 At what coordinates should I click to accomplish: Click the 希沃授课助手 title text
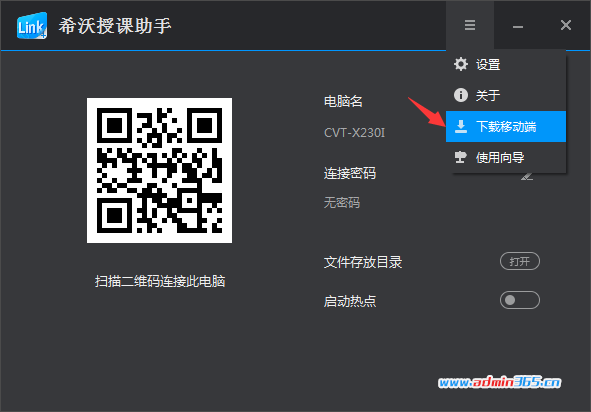(x=115, y=26)
